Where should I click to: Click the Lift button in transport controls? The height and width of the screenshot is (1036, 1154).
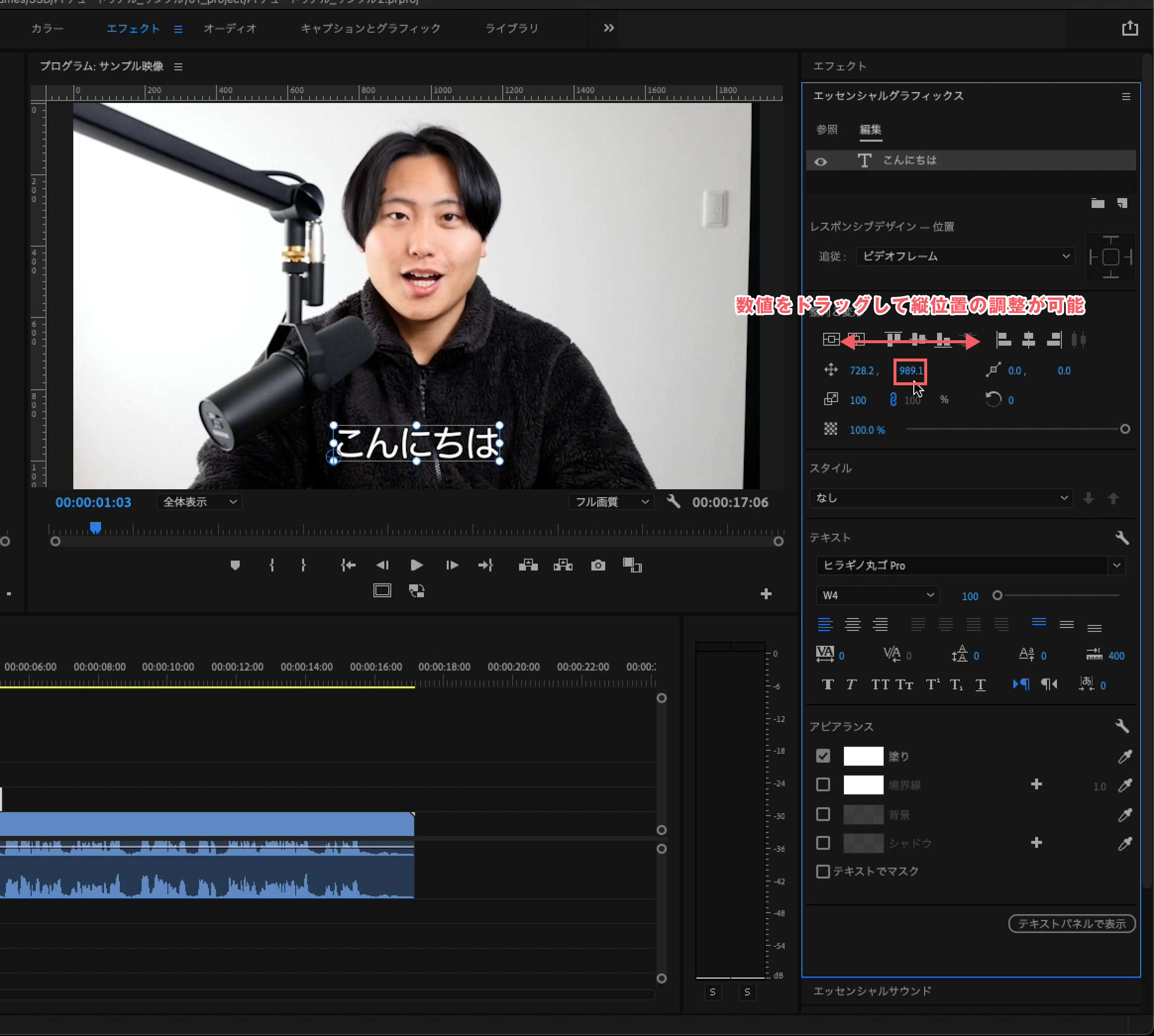528,565
